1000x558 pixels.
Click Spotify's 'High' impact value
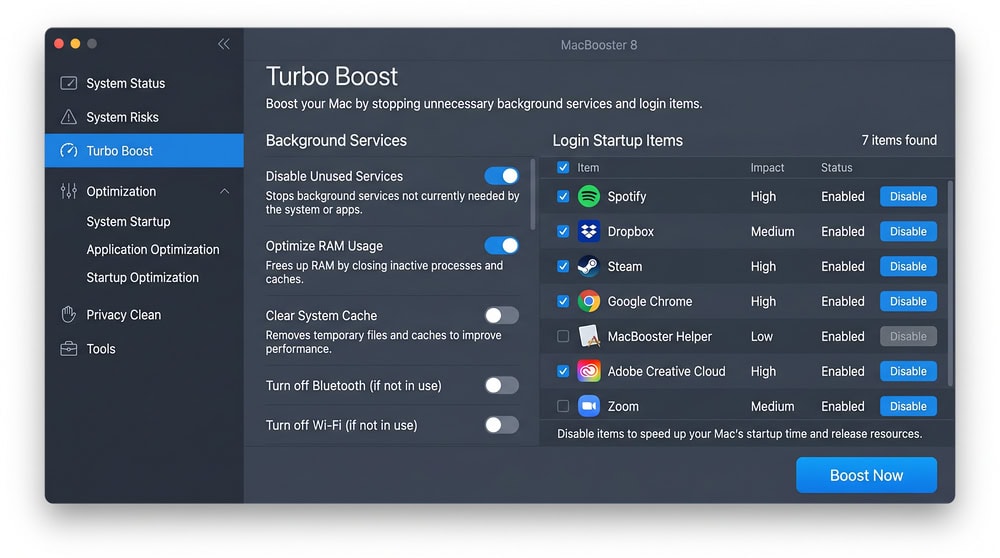point(763,196)
